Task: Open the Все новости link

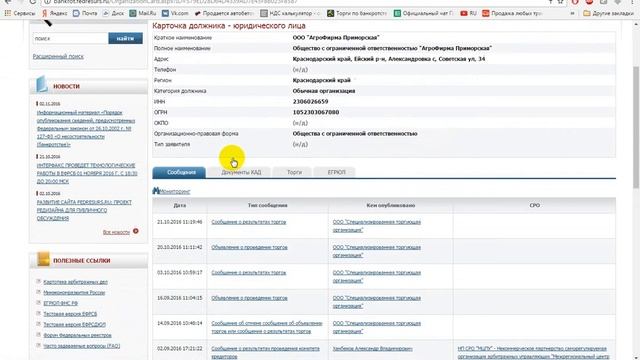Action: [x=116, y=232]
